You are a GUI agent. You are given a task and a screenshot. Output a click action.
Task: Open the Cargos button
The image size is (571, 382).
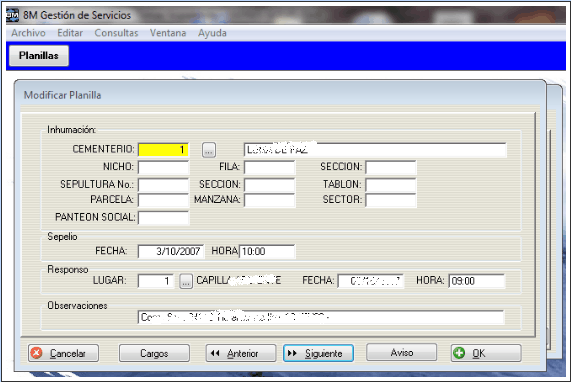(x=154, y=353)
